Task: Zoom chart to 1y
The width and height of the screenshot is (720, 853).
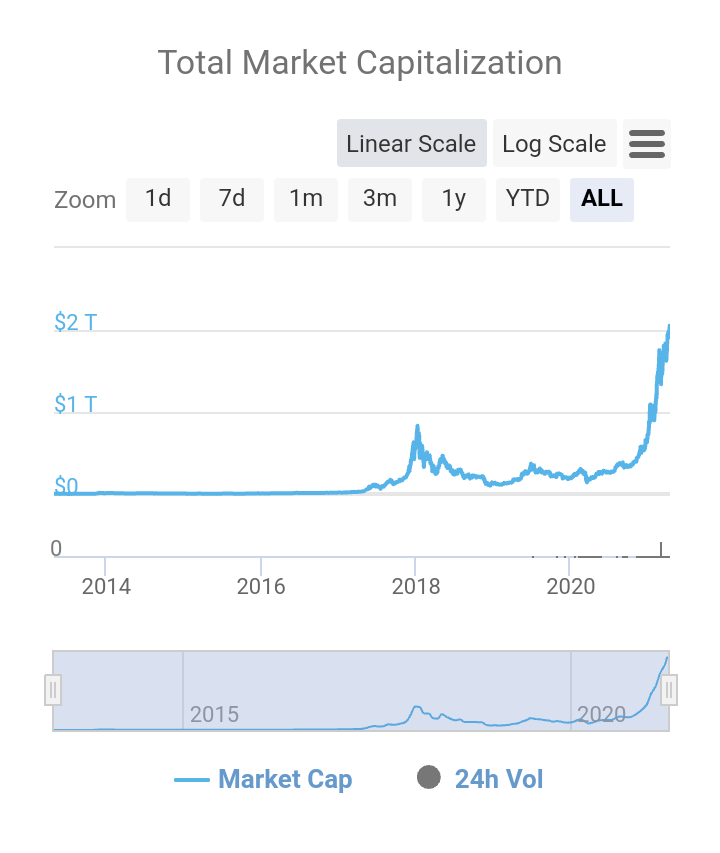Action: click(454, 199)
